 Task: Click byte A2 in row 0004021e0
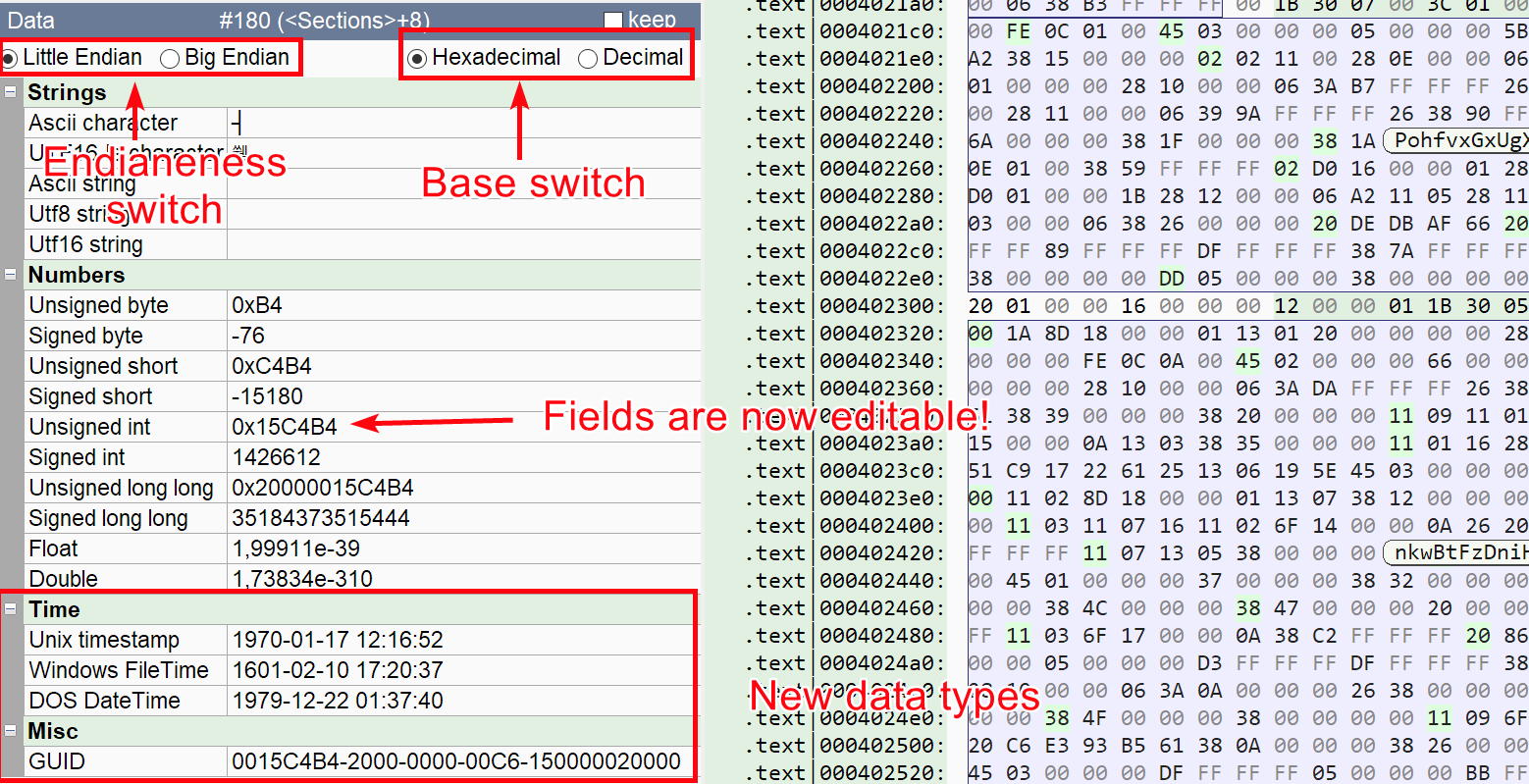coord(980,59)
